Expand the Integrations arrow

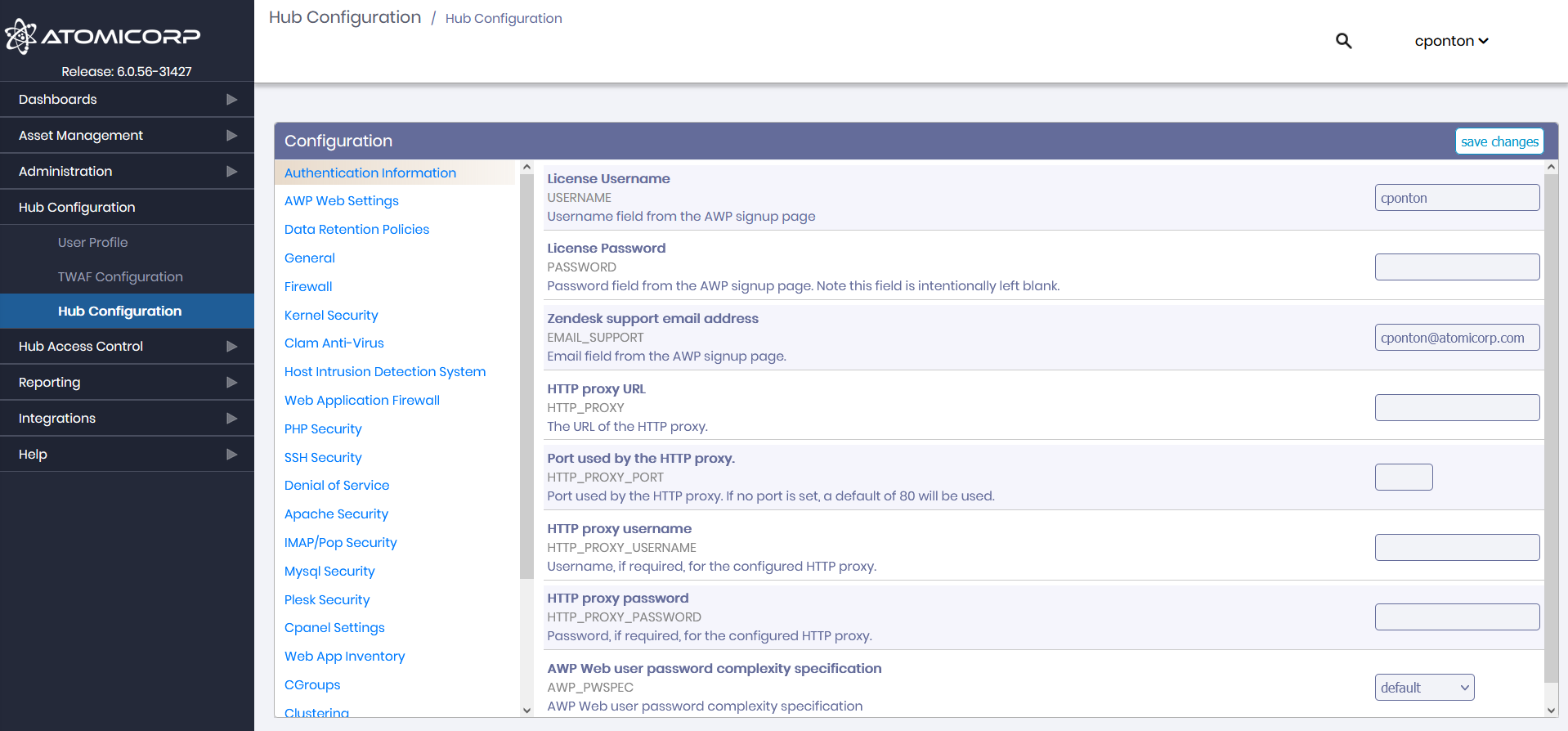tap(231, 419)
